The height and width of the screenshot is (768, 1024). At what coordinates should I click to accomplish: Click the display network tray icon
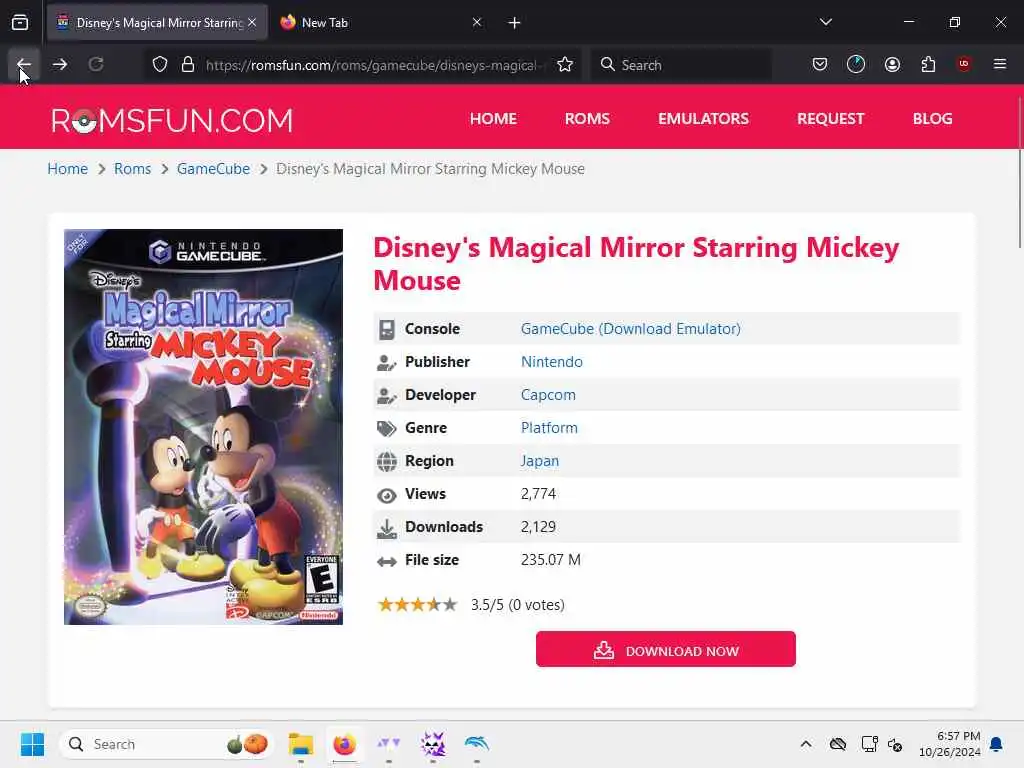[869, 744]
